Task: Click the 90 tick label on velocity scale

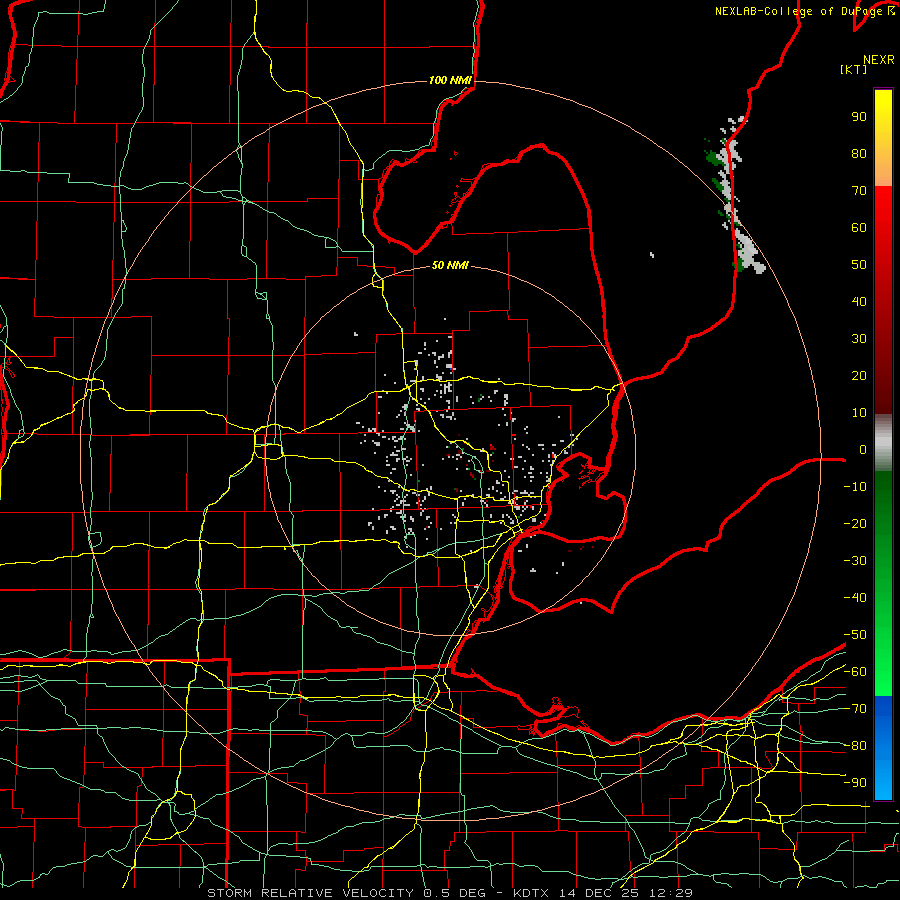Action: click(x=859, y=117)
